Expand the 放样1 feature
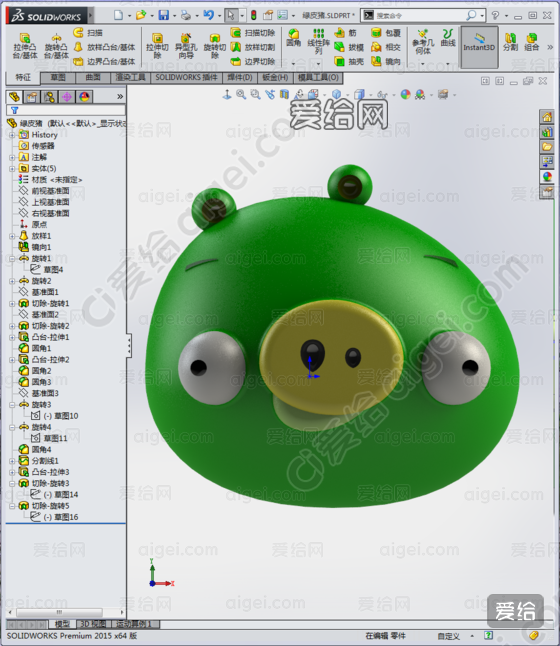This screenshot has width=560, height=646. pos(12,236)
